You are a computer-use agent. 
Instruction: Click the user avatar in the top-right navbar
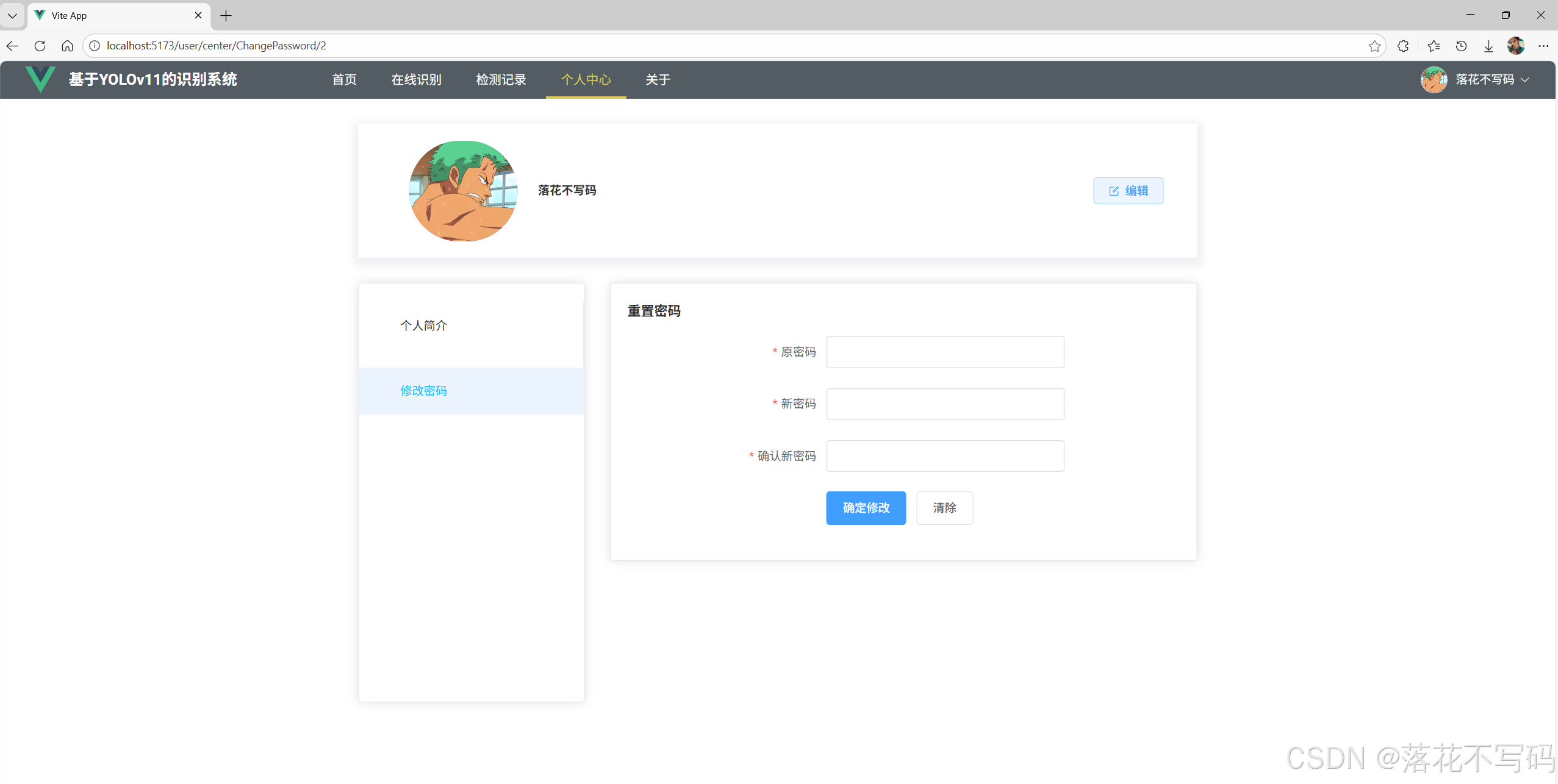(1433, 79)
